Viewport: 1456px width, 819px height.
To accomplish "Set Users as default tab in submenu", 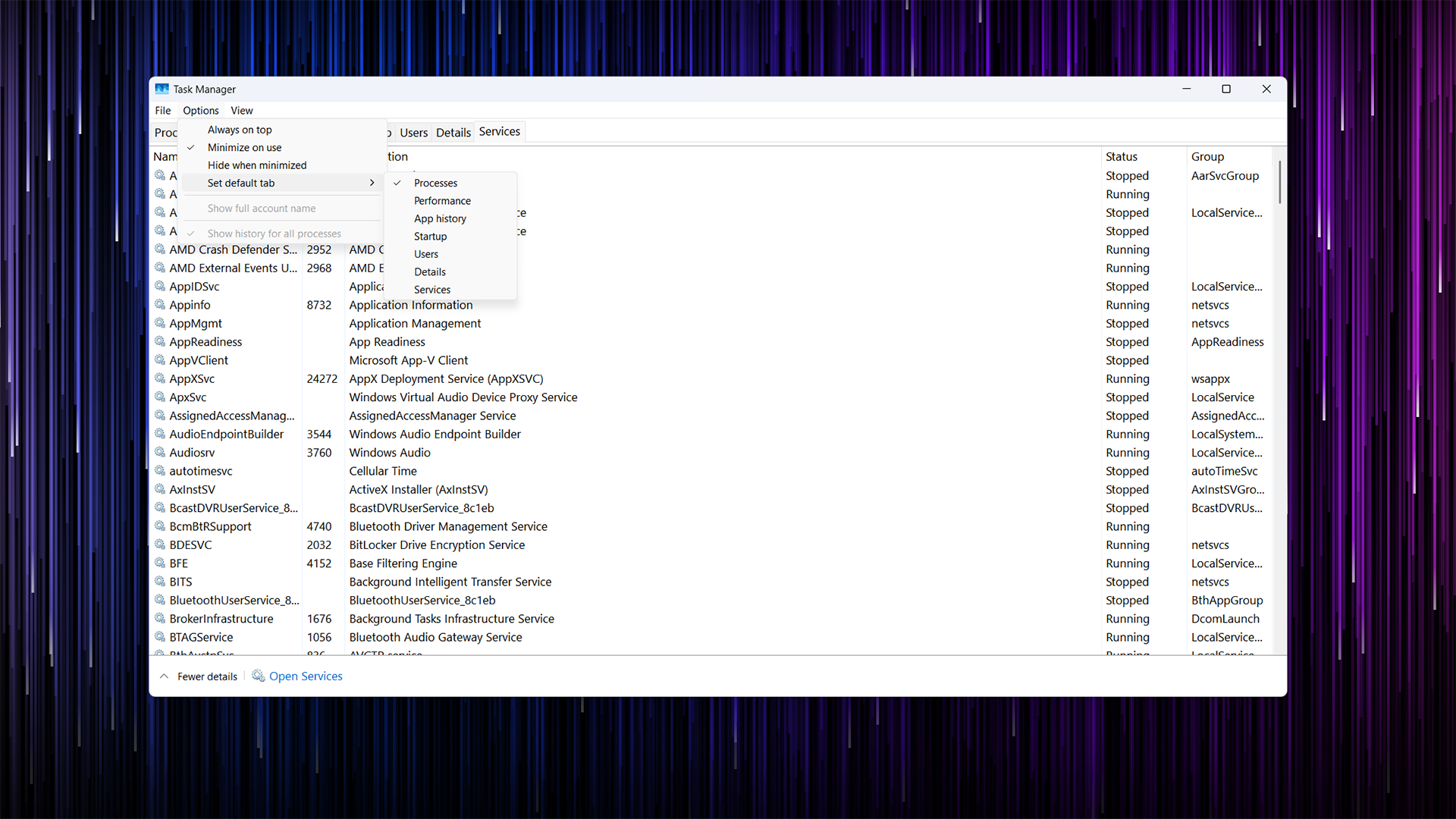I will pyautogui.click(x=451, y=254).
